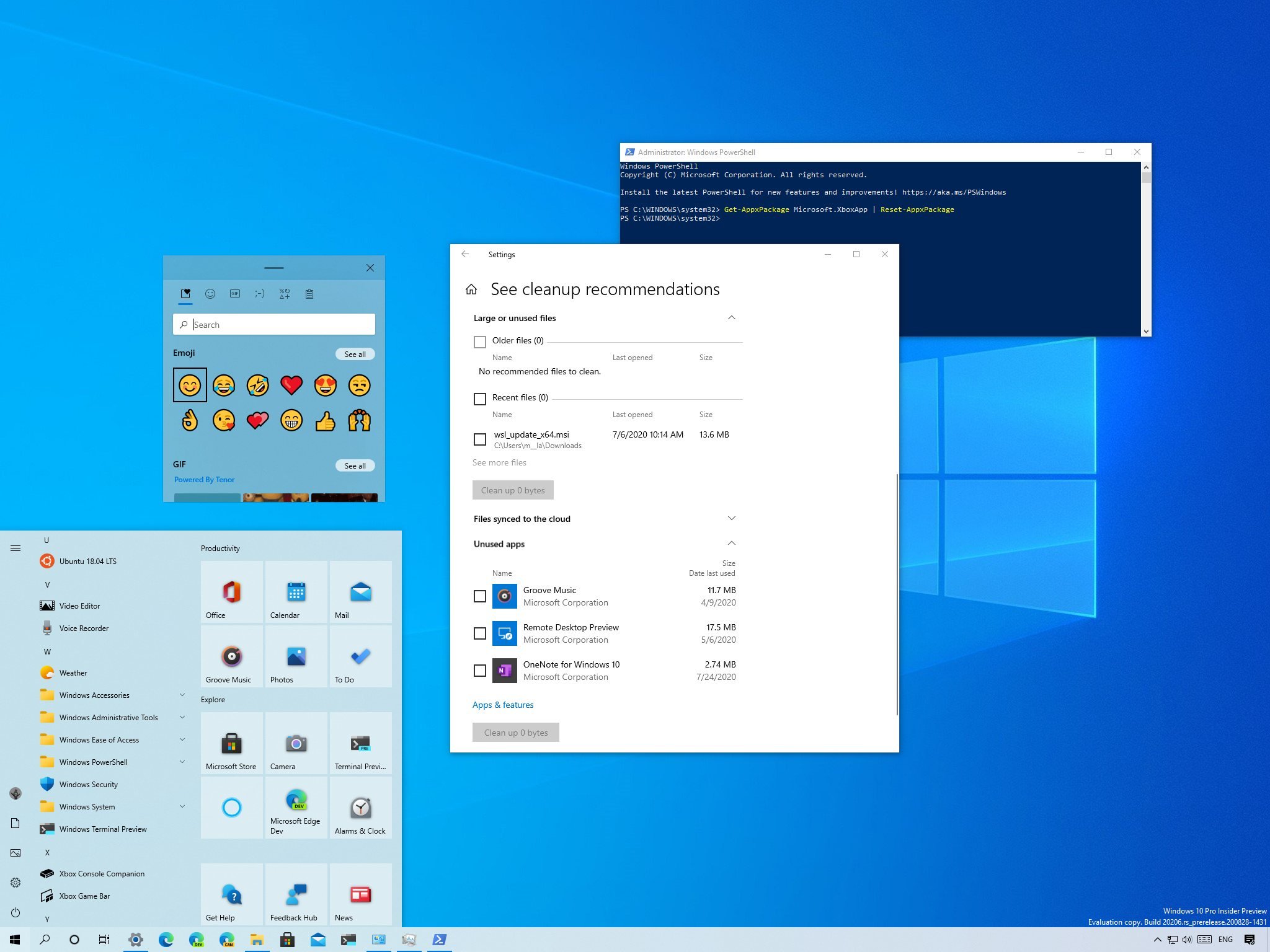Image resolution: width=1270 pixels, height=952 pixels.
Task: Check the wsl_update_x64.msi recent file
Action: 480,434
